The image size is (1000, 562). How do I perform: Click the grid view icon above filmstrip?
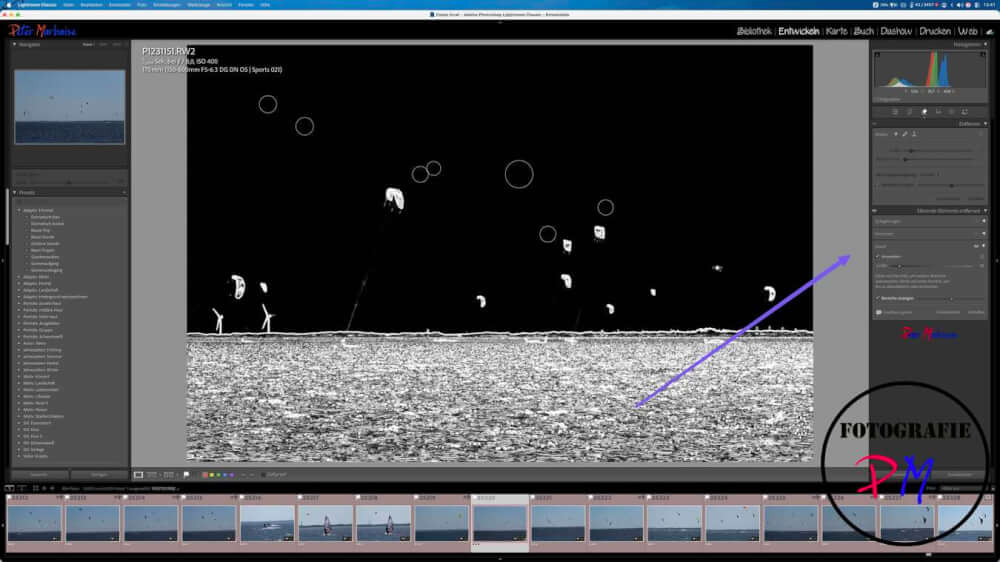pos(36,488)
